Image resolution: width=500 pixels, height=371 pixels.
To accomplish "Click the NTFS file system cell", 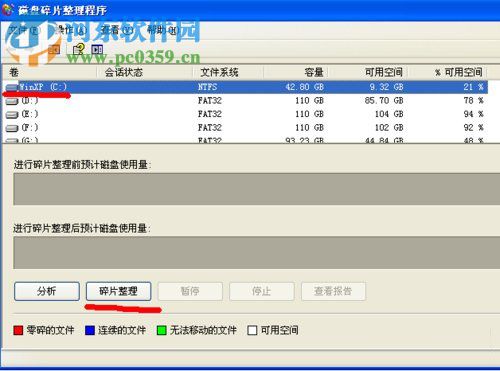I will point(207,87).
